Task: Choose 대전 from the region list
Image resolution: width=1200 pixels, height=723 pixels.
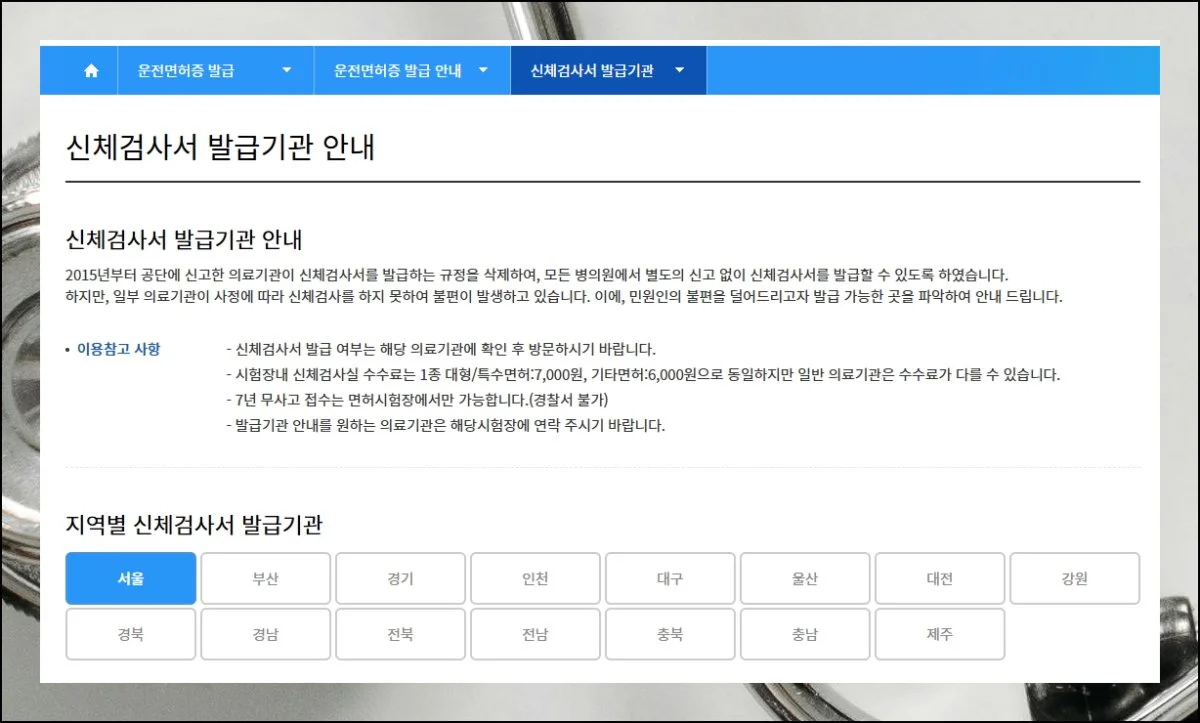Action: coord(940,579)
